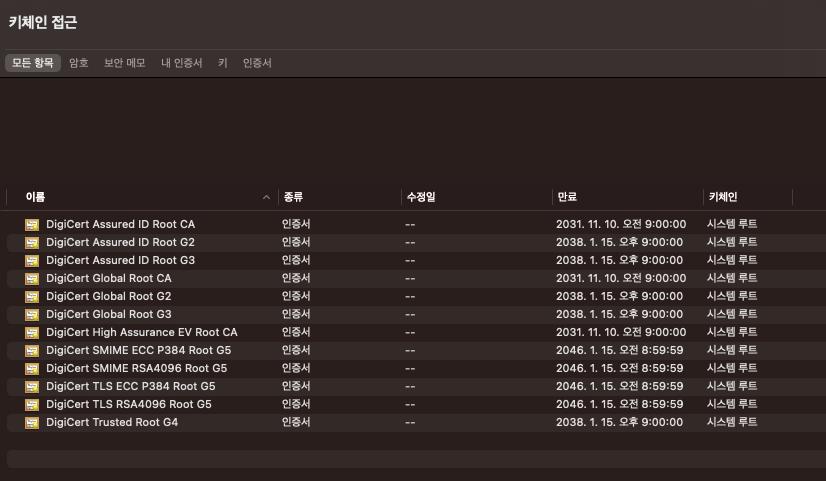Click the DigiCert Global Root G2 certificate icon
The image size is (826, 481).
click(x=32, y=297)
